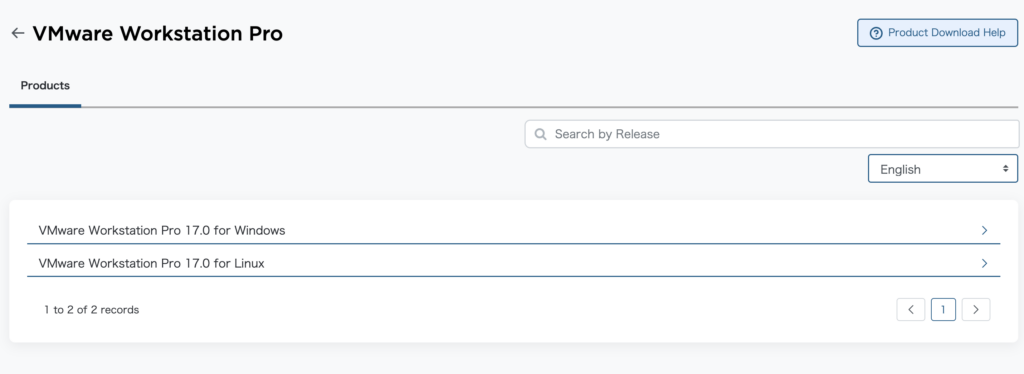1024x374 pixels.
Task: Select page 1 in pagination
Action: pyautogui.click(x=943, y=309)
